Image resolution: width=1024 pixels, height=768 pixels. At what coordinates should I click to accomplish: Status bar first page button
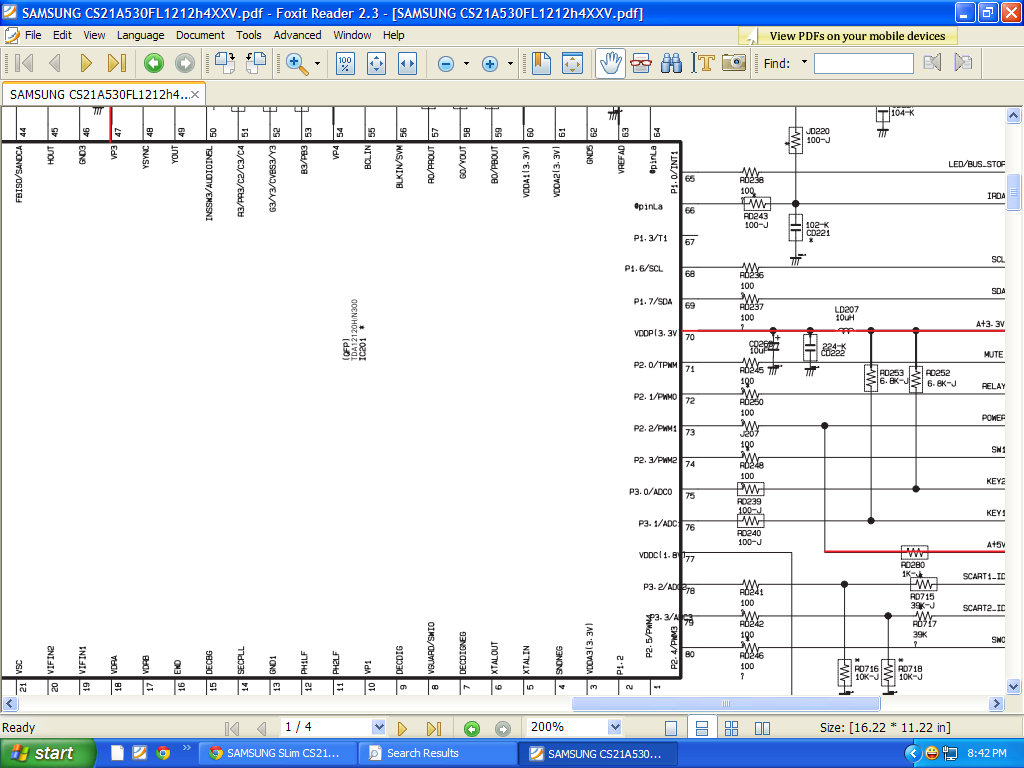[x=232, y=728]
